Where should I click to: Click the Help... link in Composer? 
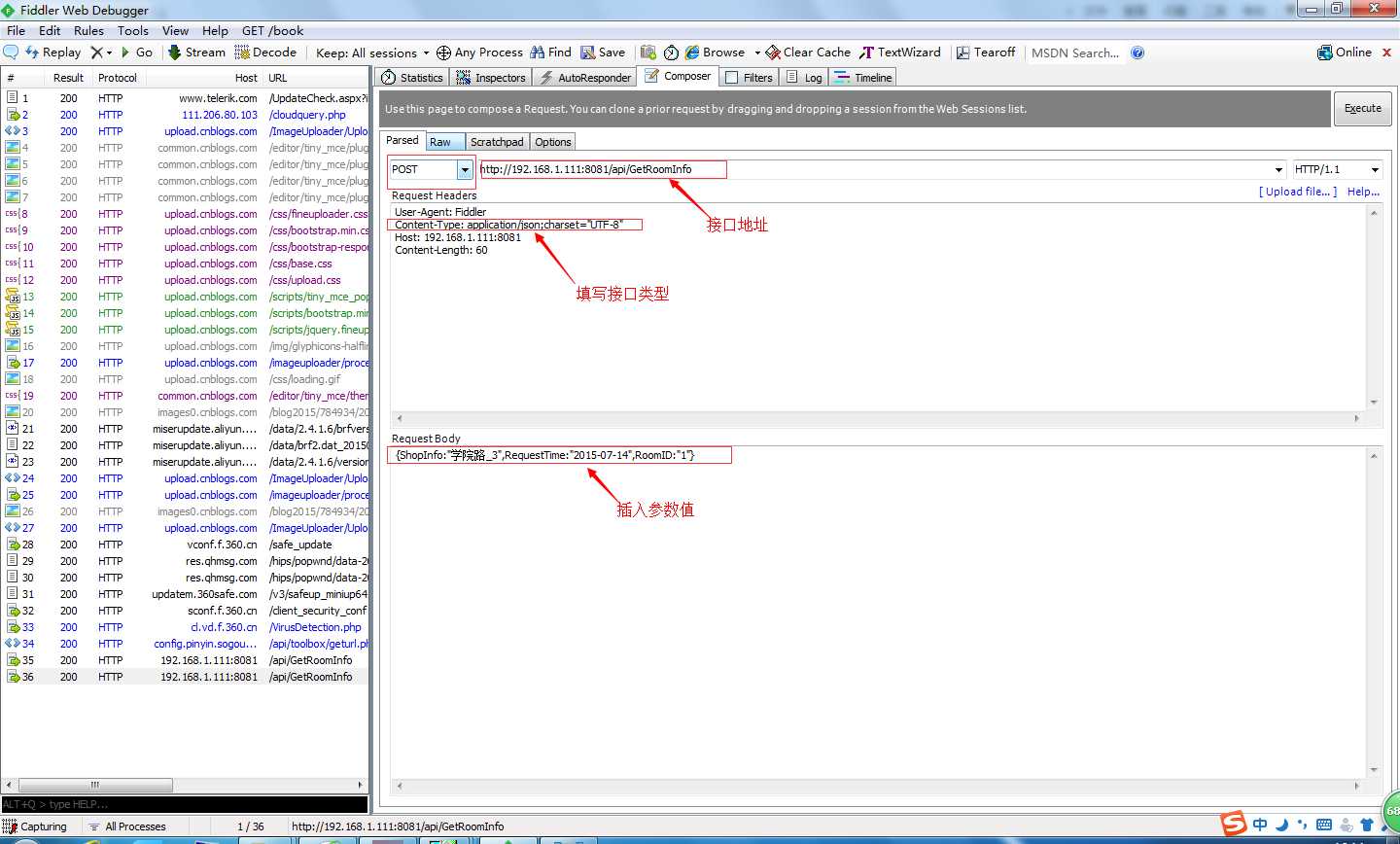[1363, 192]
